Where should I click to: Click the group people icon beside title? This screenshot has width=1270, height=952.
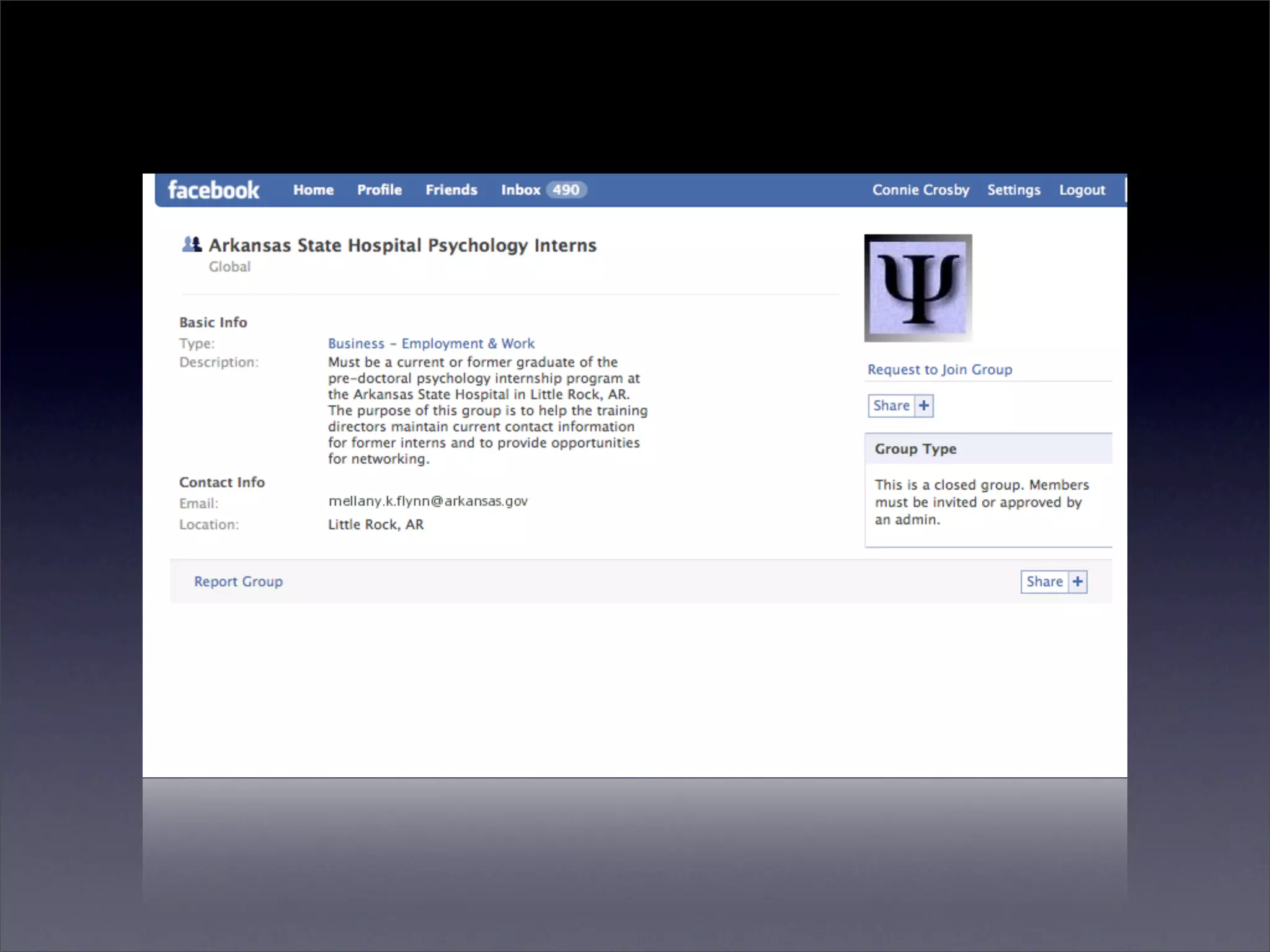coord(192,245)
